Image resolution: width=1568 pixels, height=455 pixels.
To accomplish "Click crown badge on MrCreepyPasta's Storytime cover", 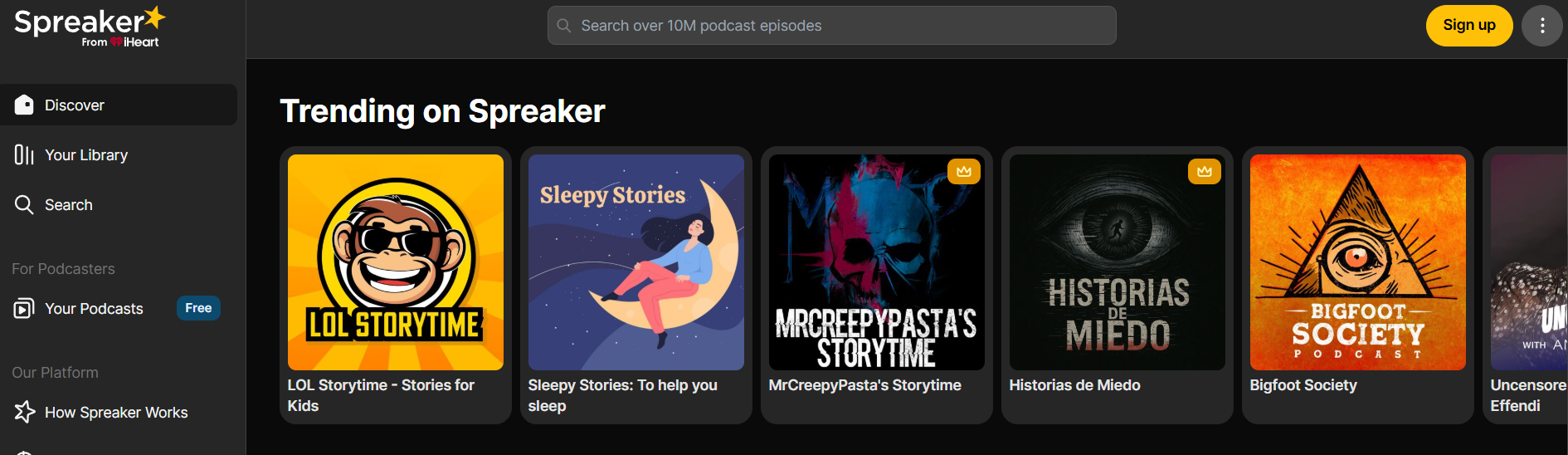I will [964, 171].
